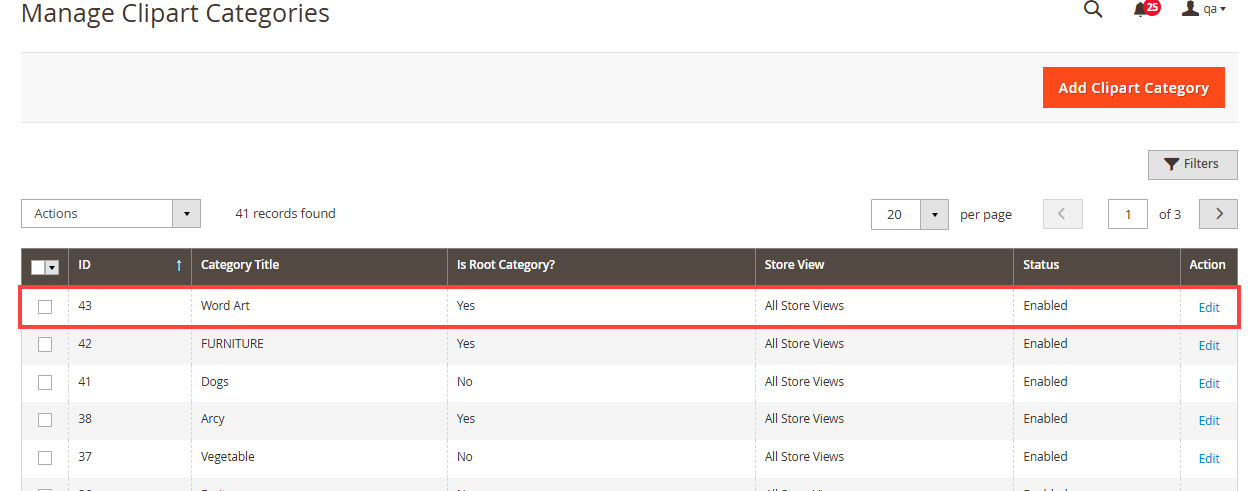
Task: Open the per page count dropdown arrow
Action: tap(934, 214)
